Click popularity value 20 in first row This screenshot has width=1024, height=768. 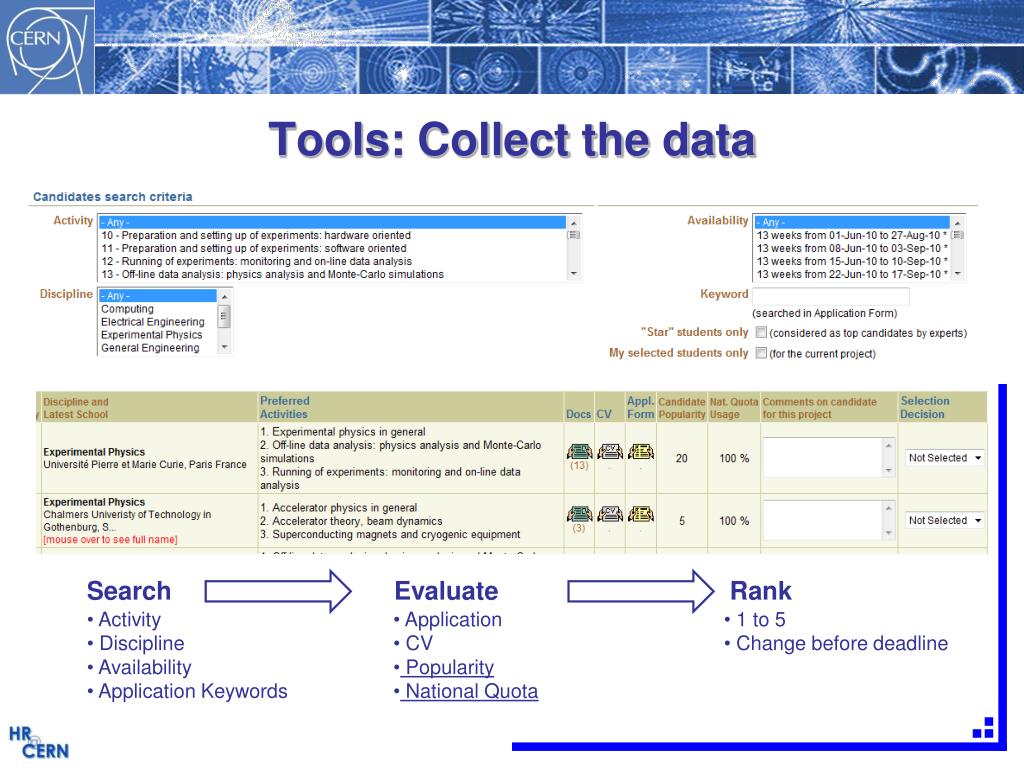click(x=682, y=458)
